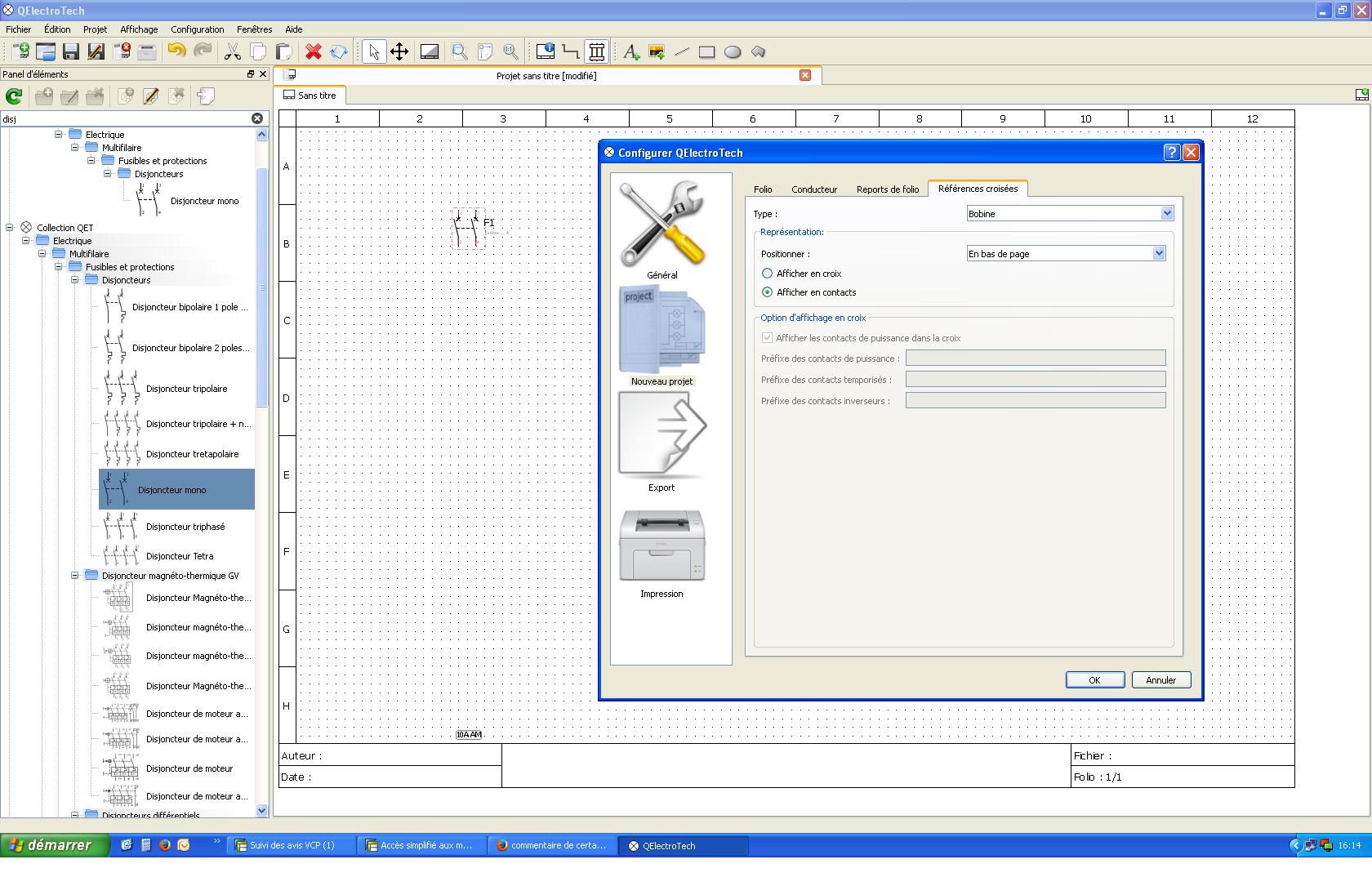Select the Add rectangle tool
The width and height of the screenshot is (1372, 895).
[707, 51]
